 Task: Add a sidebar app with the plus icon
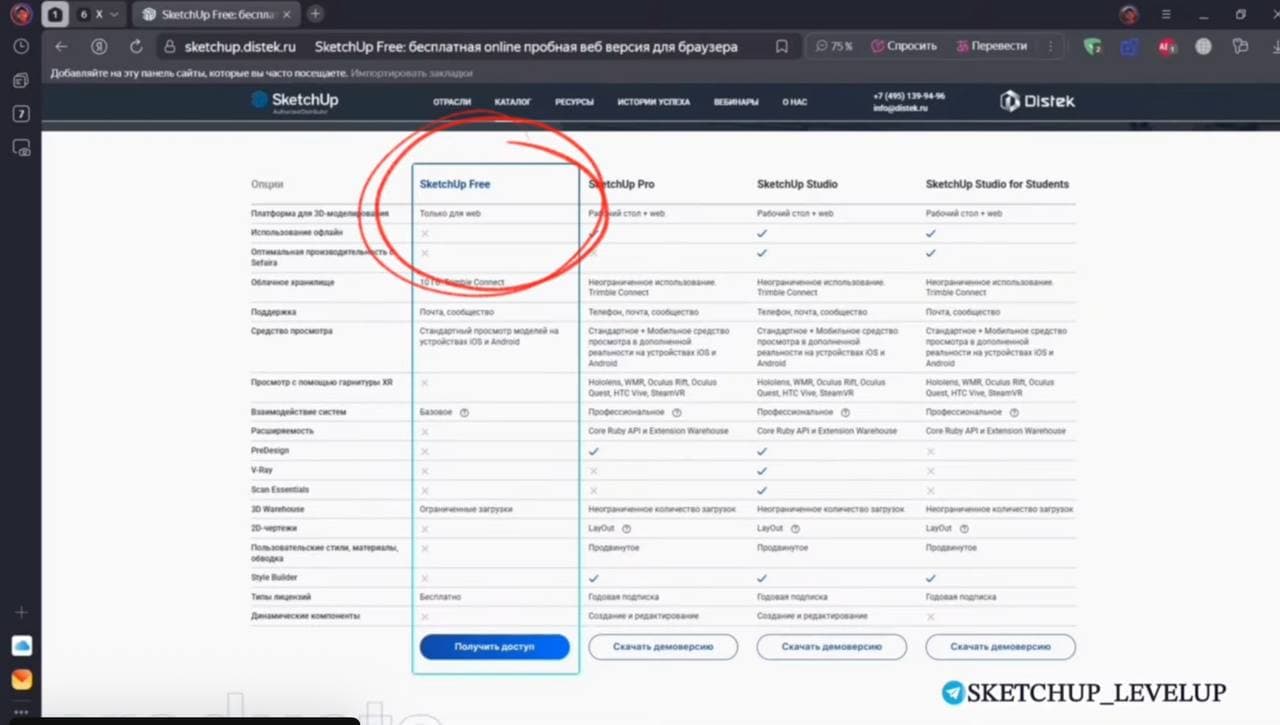(21, 612)
